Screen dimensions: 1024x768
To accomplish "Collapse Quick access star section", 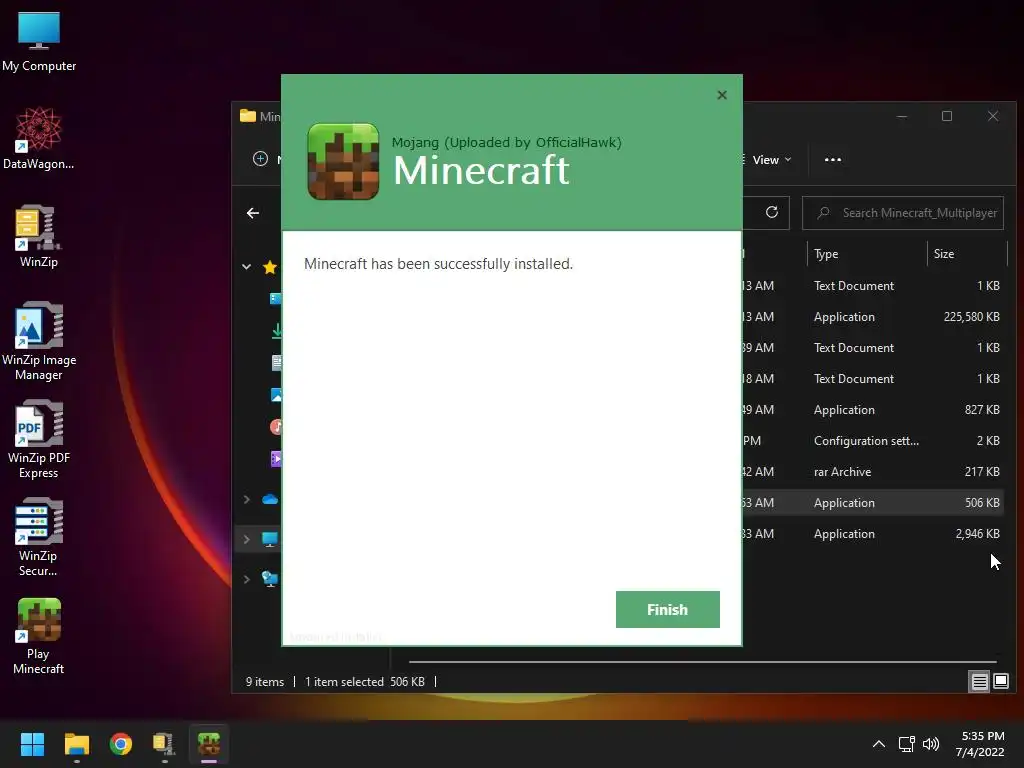I will pos(246,266).
